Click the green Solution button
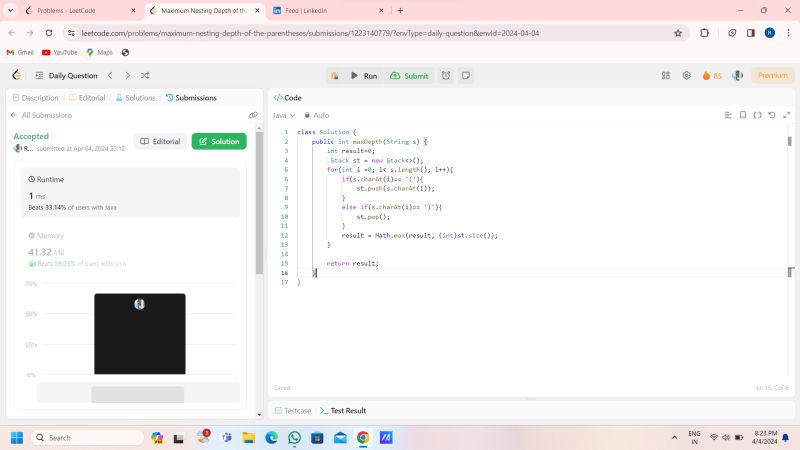 click(219, 141)
